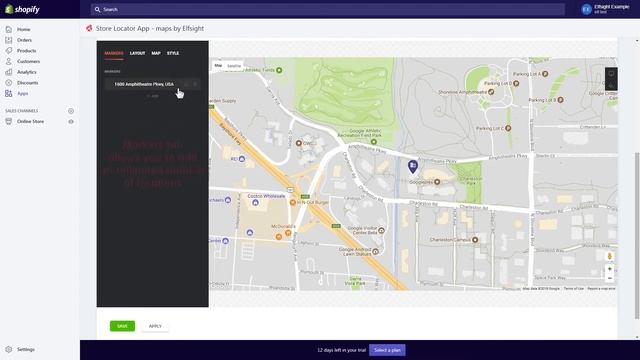Switch map to Map view
640x360 pixels.
[218, 66]
